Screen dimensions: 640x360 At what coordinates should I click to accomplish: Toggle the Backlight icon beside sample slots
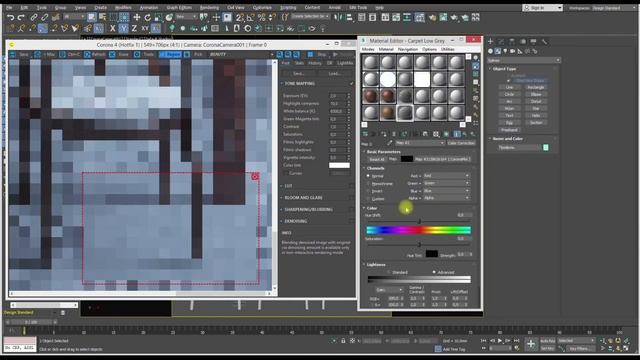476,66
